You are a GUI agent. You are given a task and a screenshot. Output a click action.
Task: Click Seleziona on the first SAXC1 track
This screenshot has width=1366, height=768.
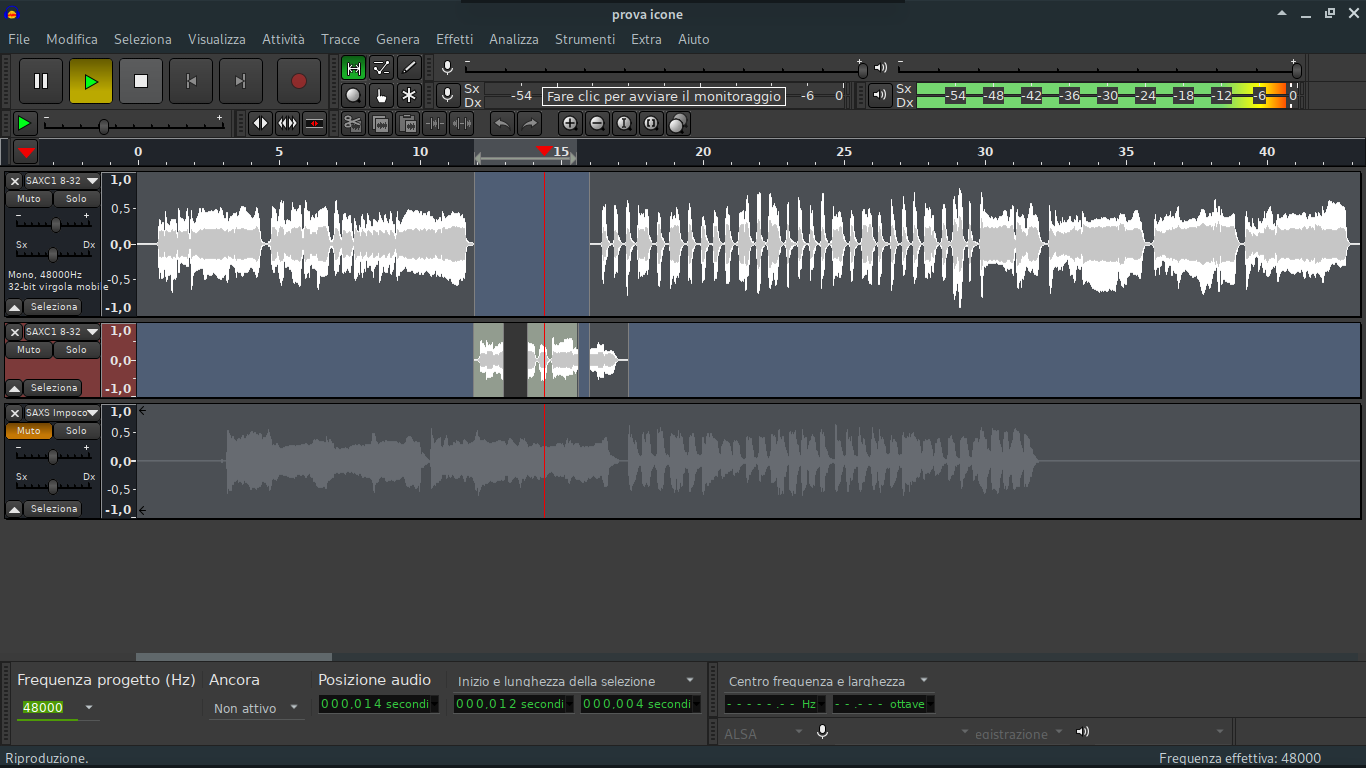click(x=53, y=307)
